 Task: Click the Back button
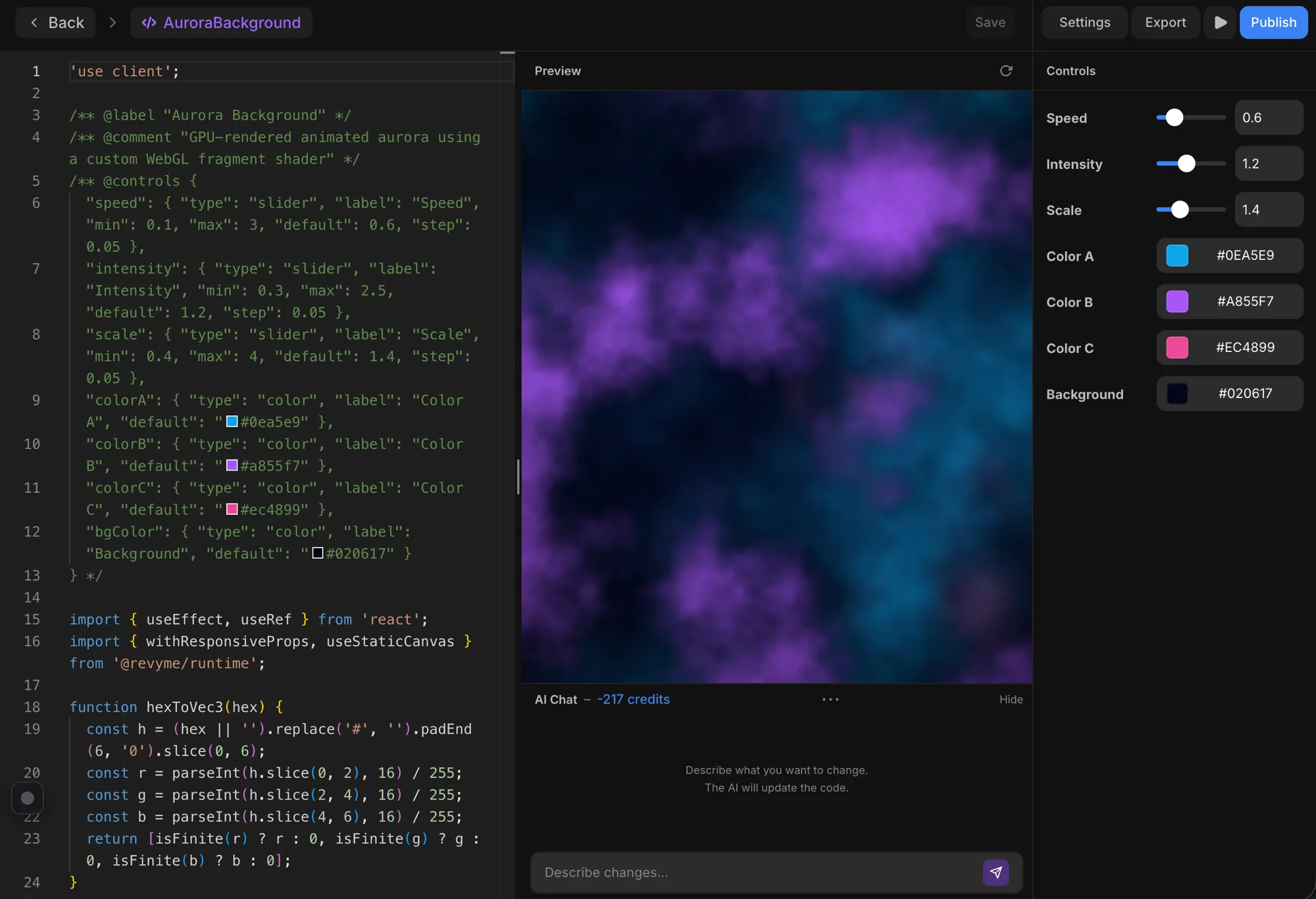pos(56,22)
